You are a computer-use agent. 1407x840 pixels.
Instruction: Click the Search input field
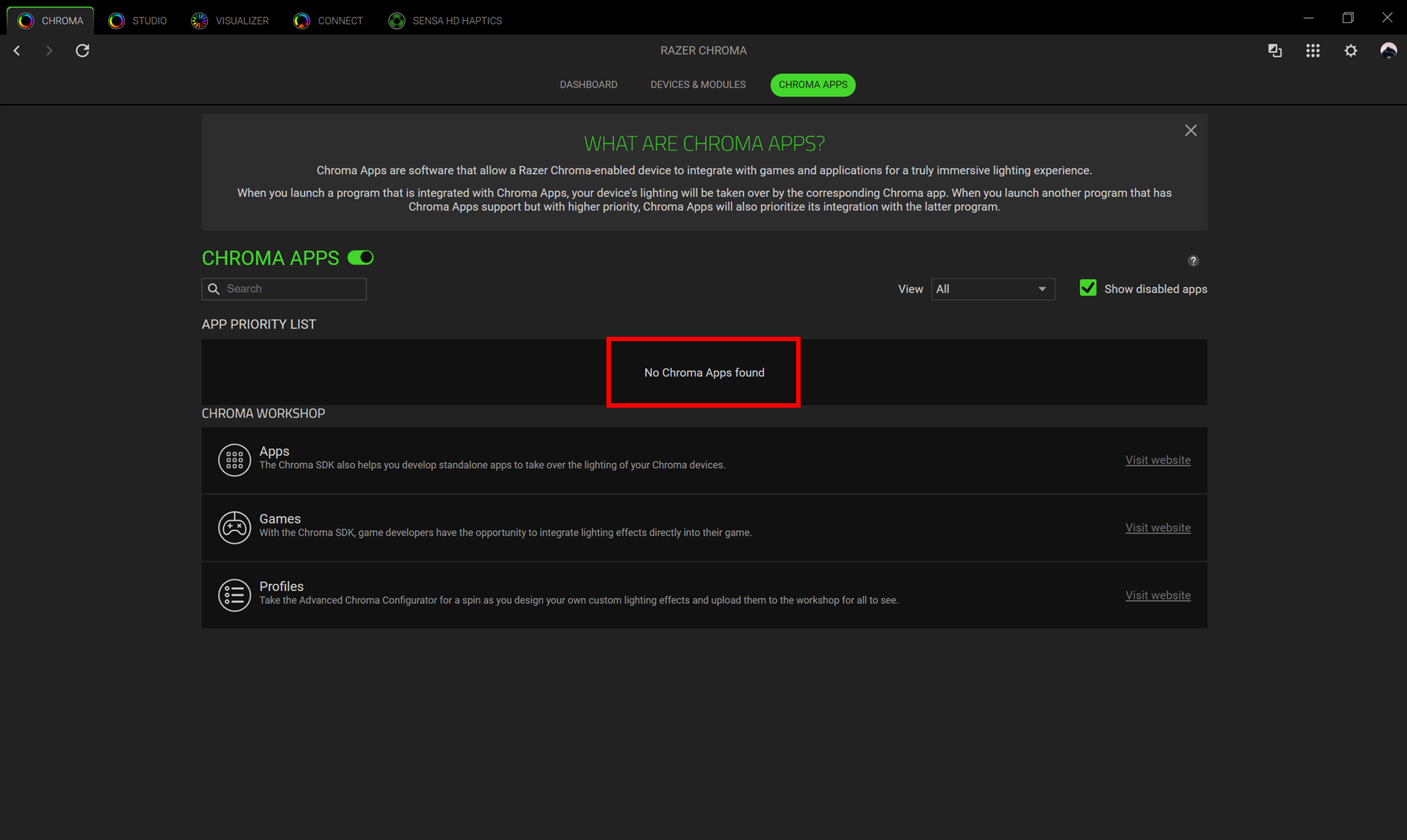(293, 289)
